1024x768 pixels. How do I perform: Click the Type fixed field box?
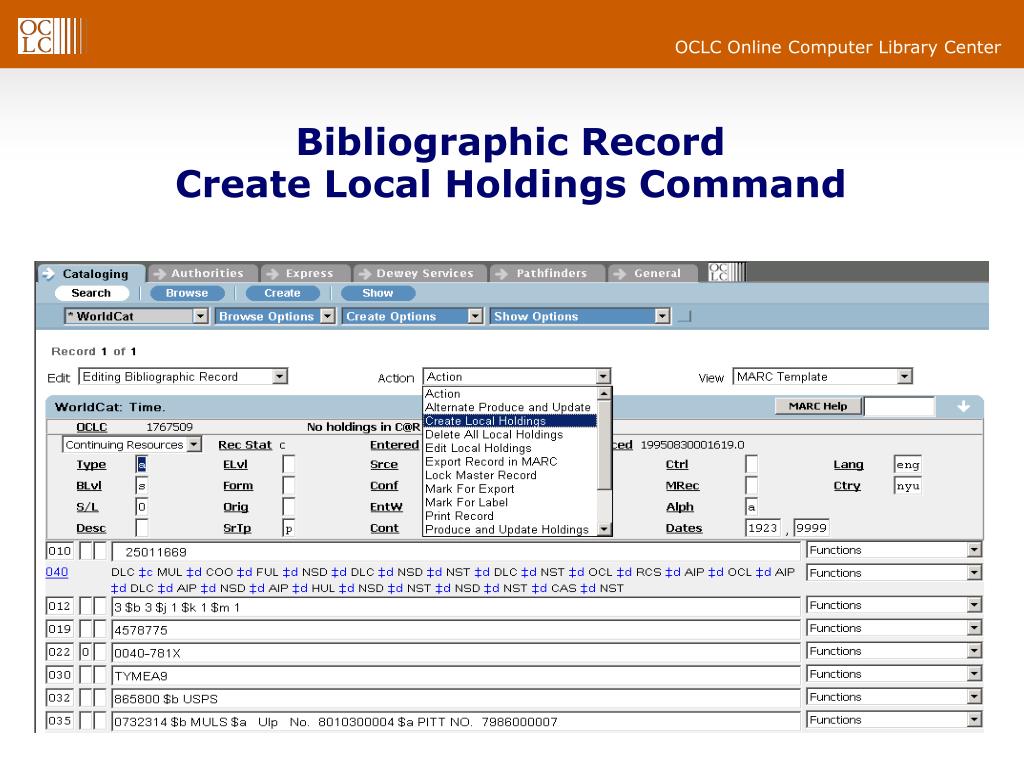tap(142, 464)
